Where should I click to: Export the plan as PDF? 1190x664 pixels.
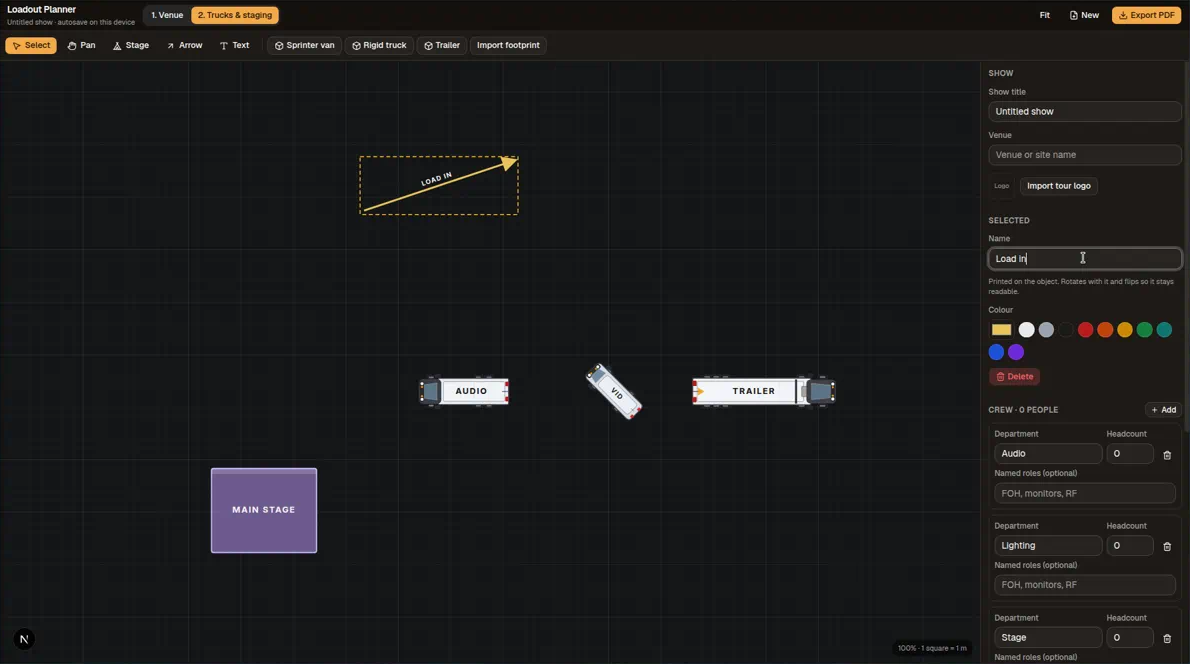point(1146,15)
